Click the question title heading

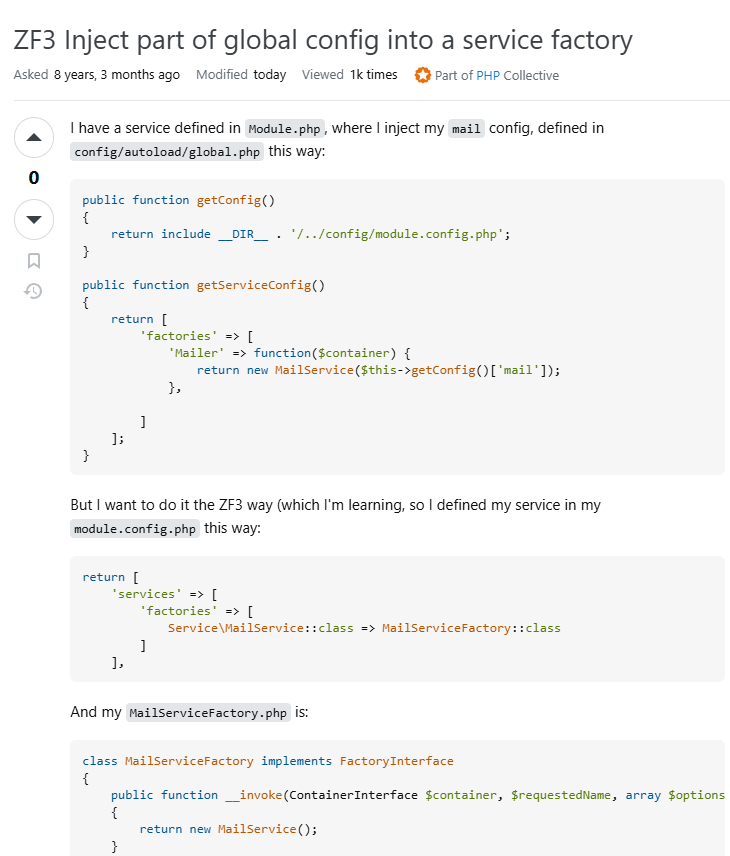[323, 40]
